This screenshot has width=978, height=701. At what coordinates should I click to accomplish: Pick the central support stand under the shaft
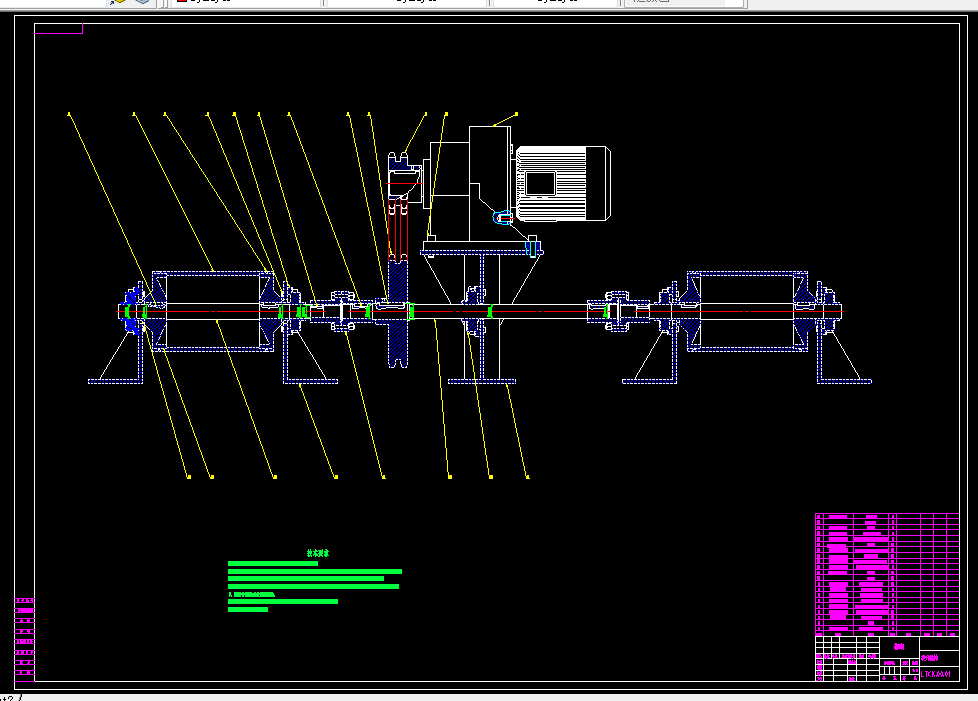click(x=482, y=317)
